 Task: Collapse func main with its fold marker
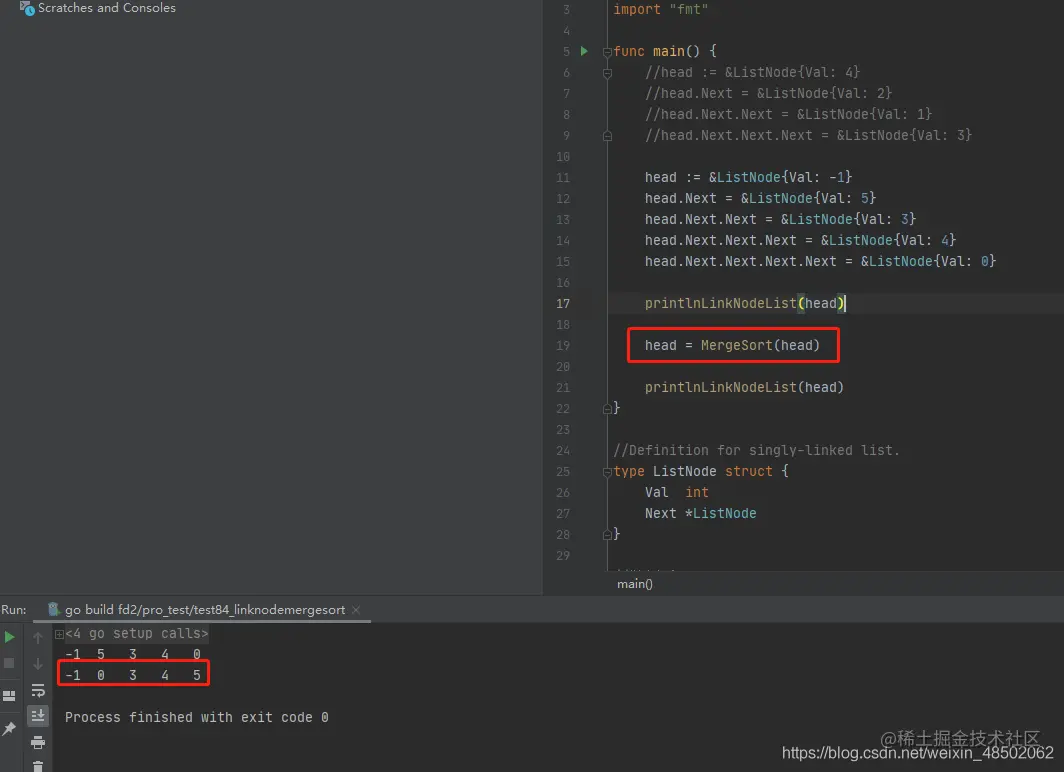tap(607, 52)
